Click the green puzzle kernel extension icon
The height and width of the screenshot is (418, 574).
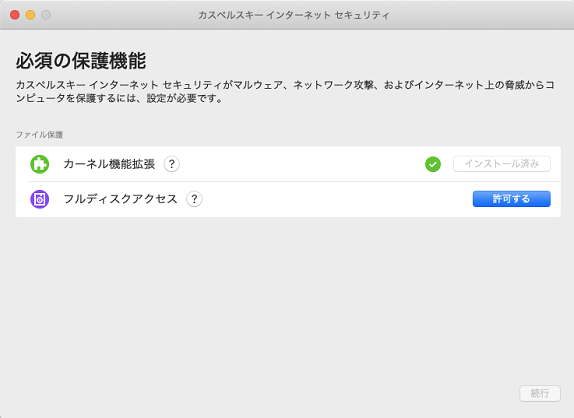[40, 164]
